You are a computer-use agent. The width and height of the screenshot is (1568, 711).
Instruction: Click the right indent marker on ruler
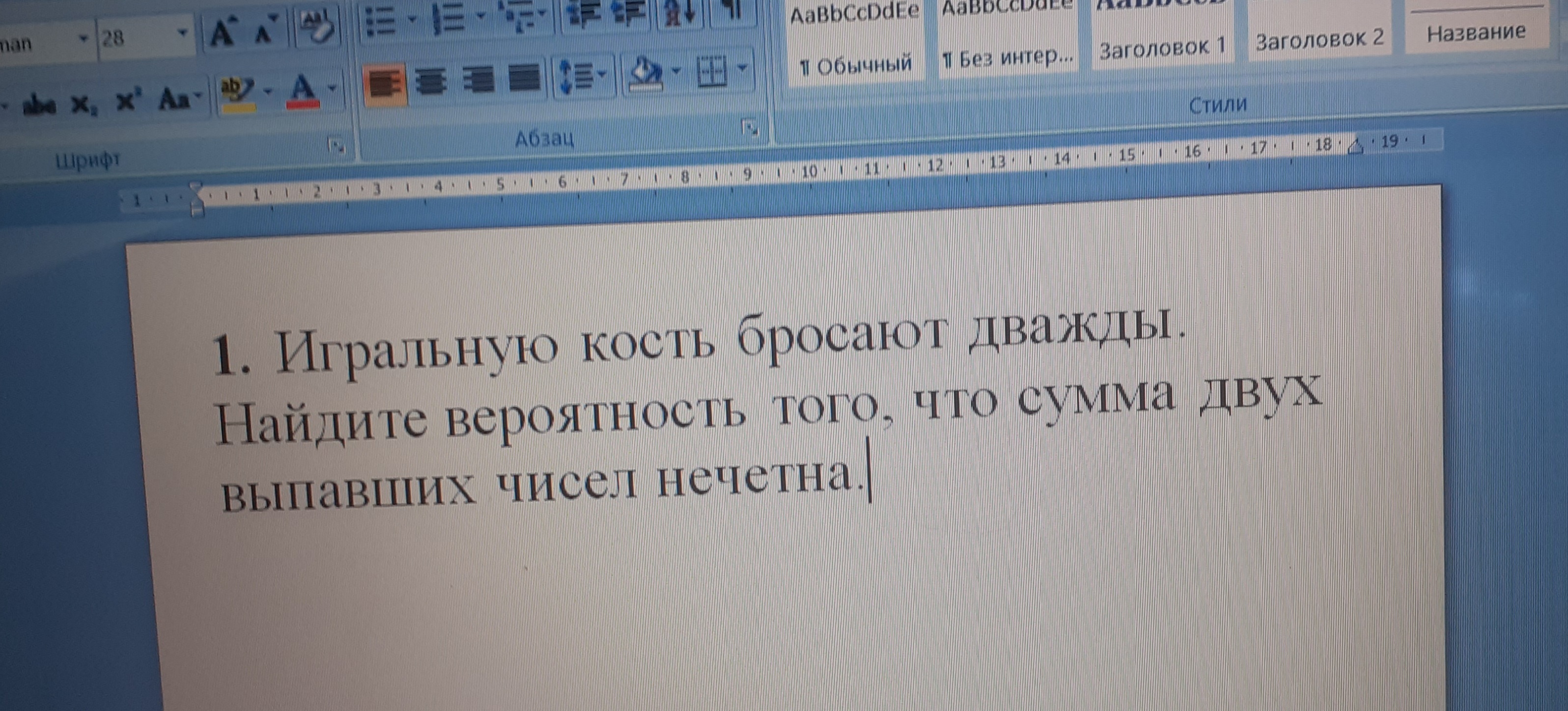click(x=1356, y=147)
